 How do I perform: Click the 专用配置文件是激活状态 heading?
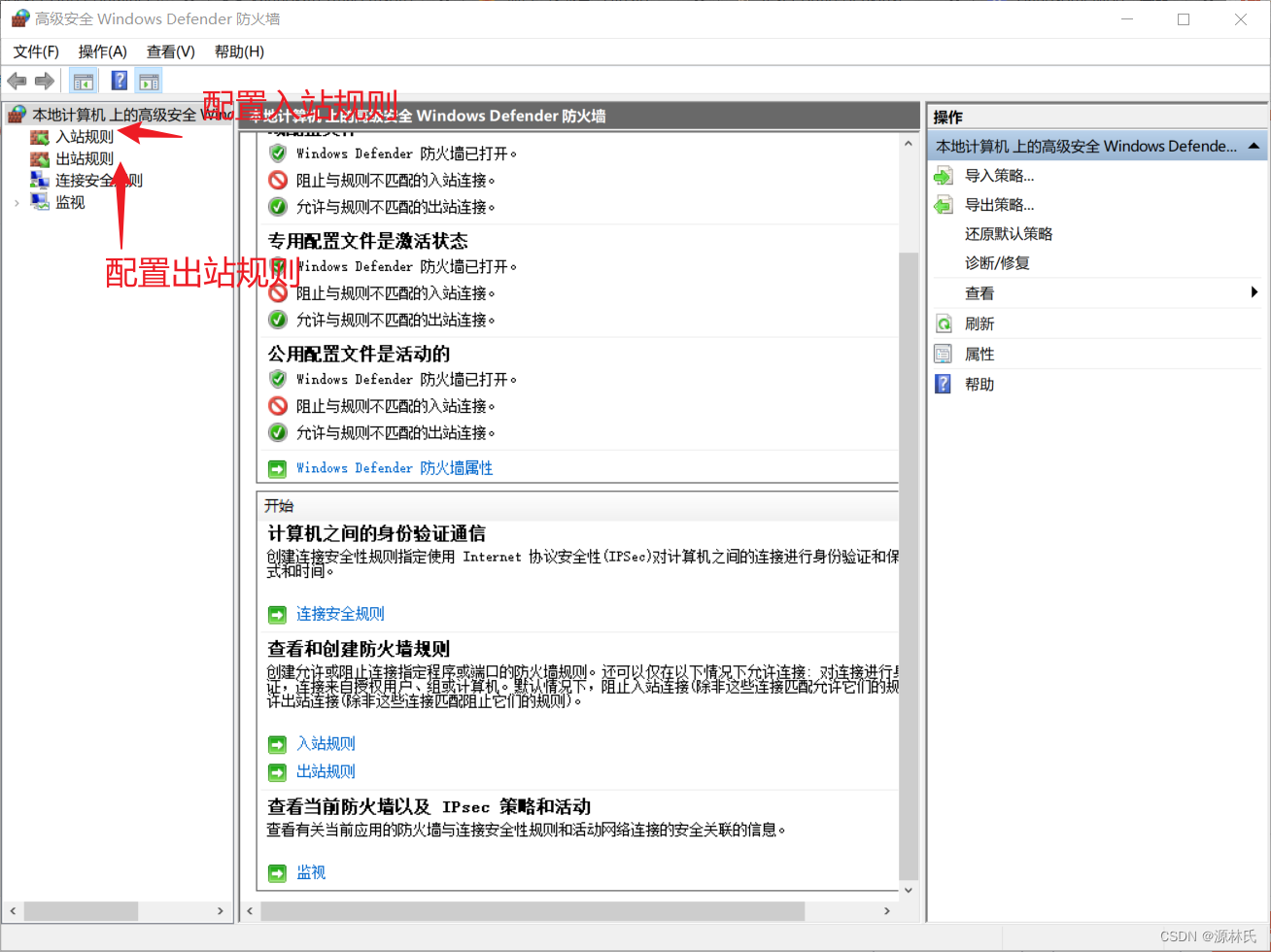[368, 241]
